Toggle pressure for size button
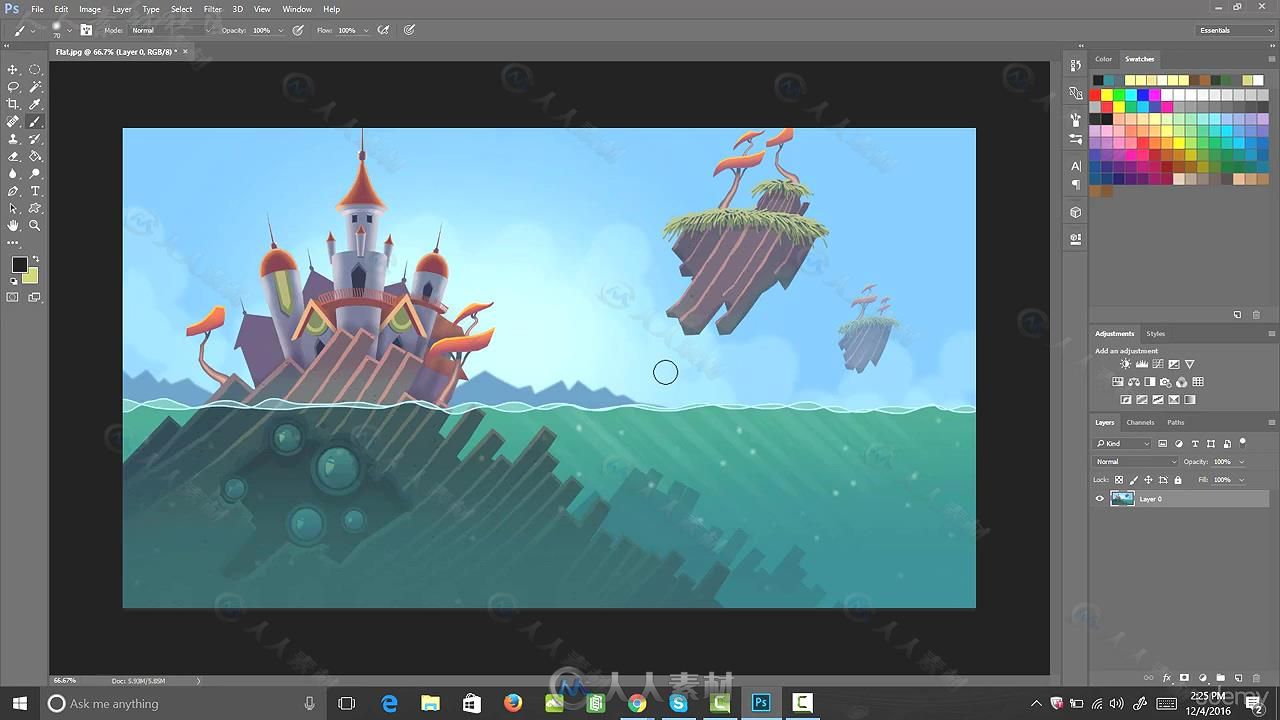 point(409,30)
